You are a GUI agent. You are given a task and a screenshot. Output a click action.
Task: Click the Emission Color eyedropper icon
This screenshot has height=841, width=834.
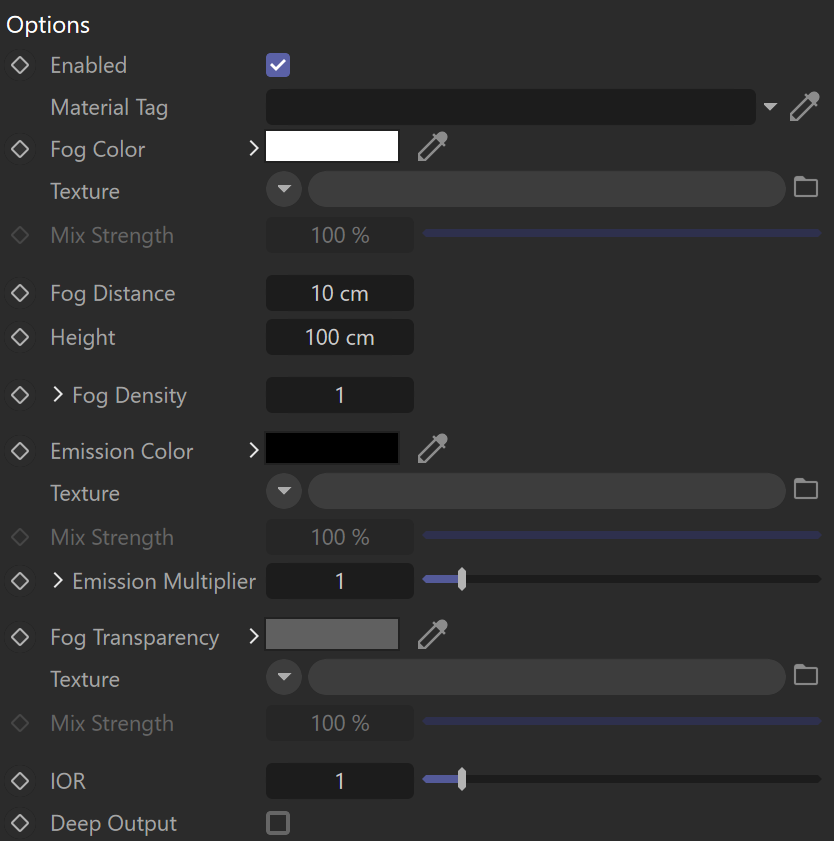click(432, 449)
